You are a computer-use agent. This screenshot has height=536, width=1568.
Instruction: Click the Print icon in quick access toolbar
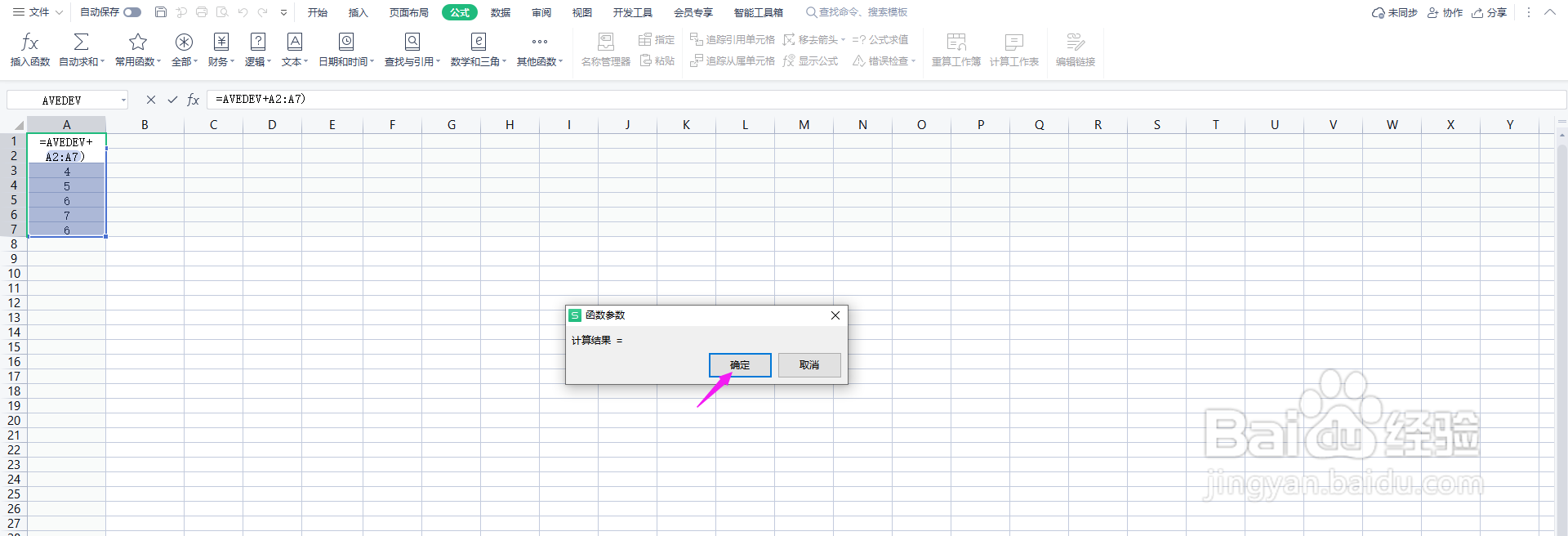[x=202, y=12]
